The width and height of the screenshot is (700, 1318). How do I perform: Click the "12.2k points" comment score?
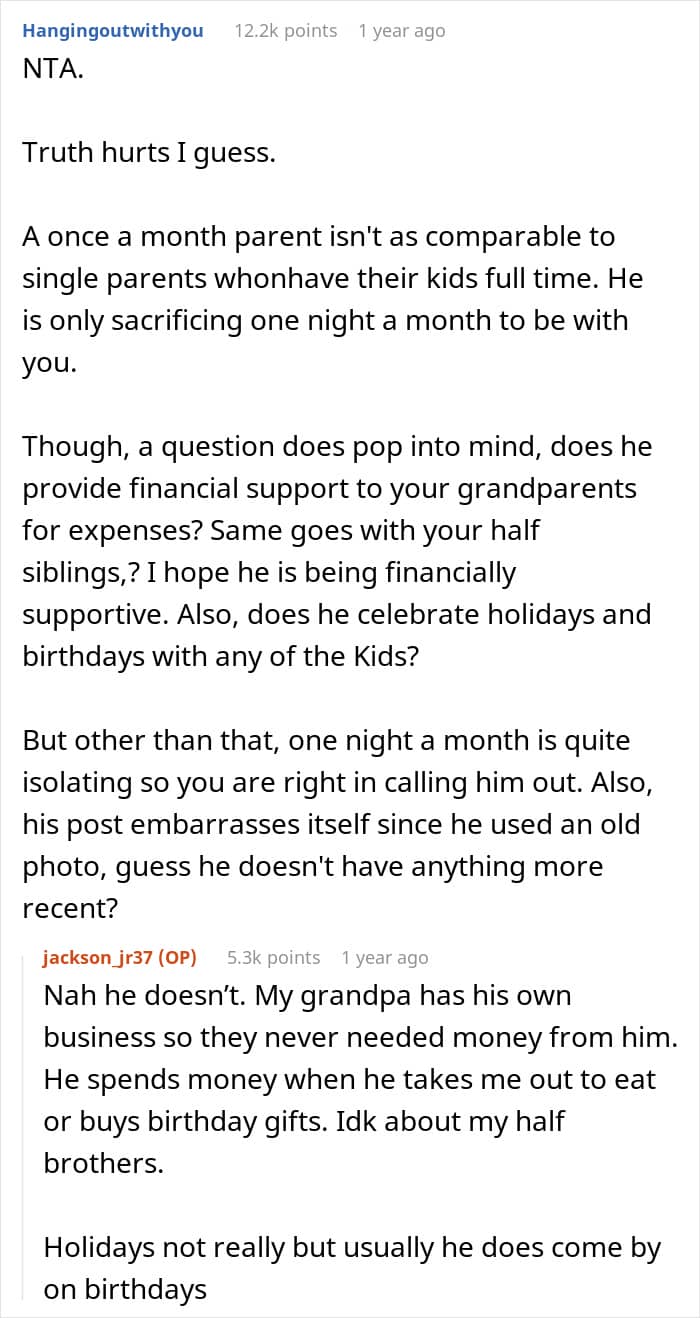pos(285,31)
